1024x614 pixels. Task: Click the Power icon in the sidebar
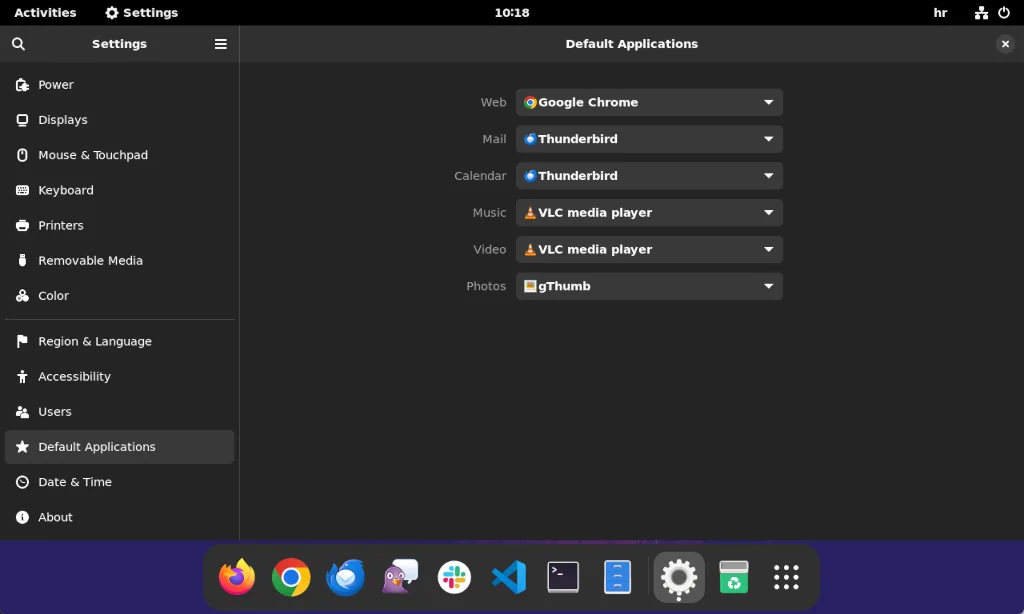click(x=20, y=85)
